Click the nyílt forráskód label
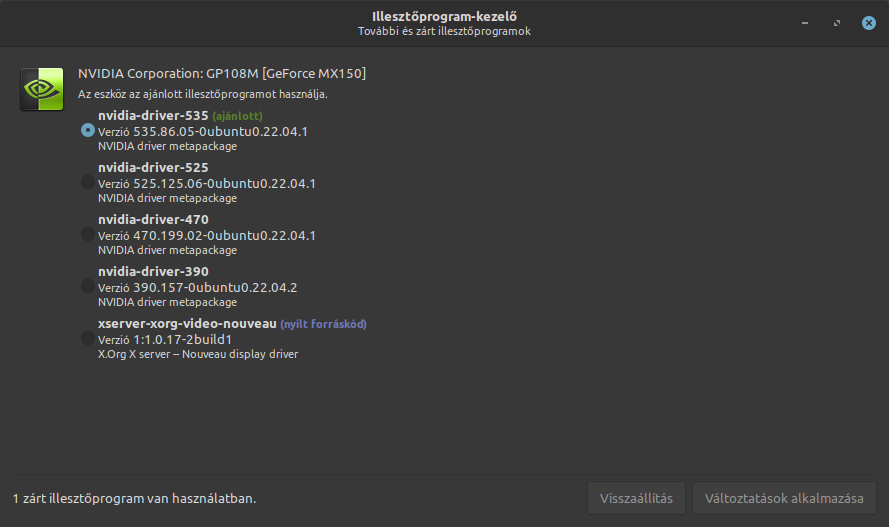 [x=323, y=324]
